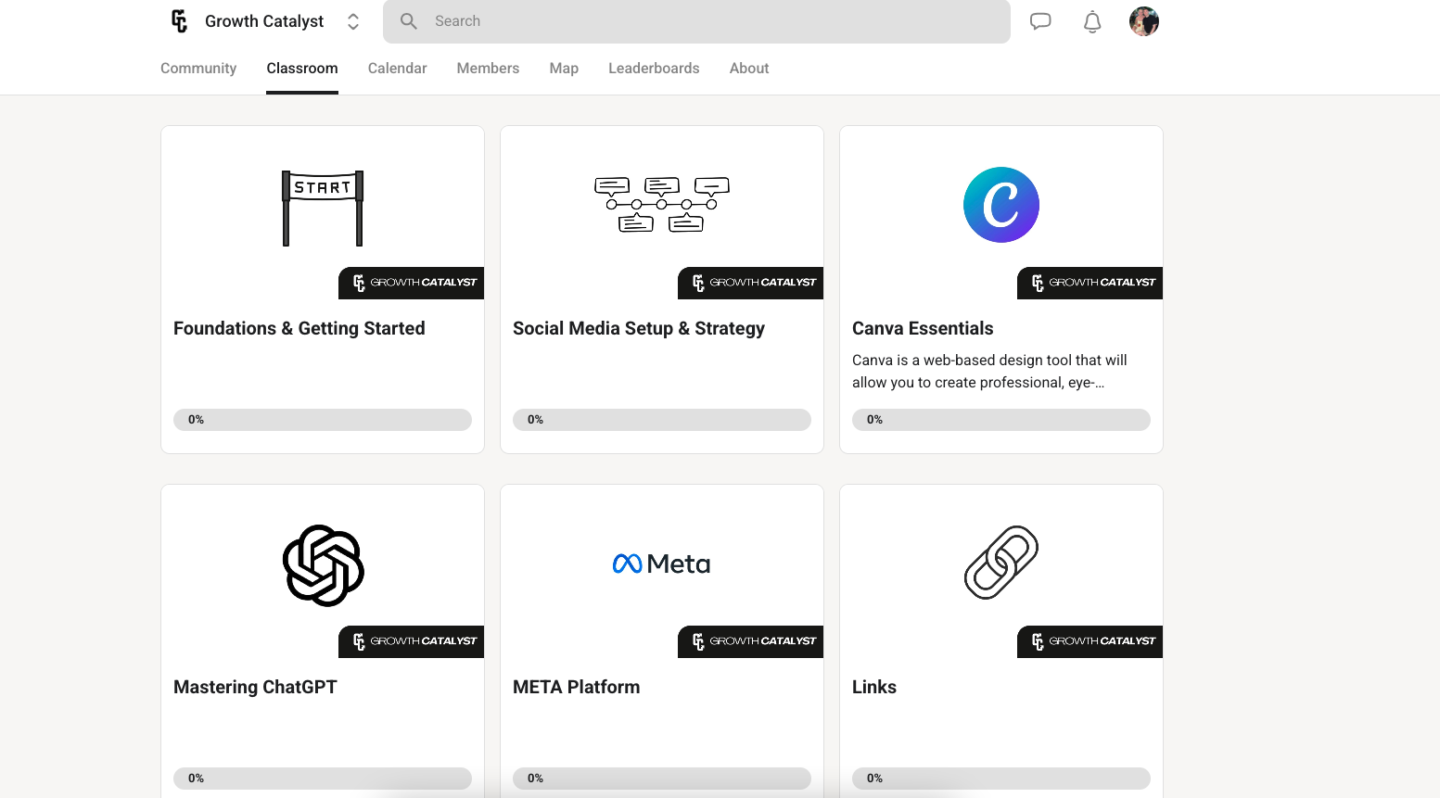Open the Mastering ChatGPT course title
The height and width of the screenshot is (798, 1440).
tap(255, 687)
